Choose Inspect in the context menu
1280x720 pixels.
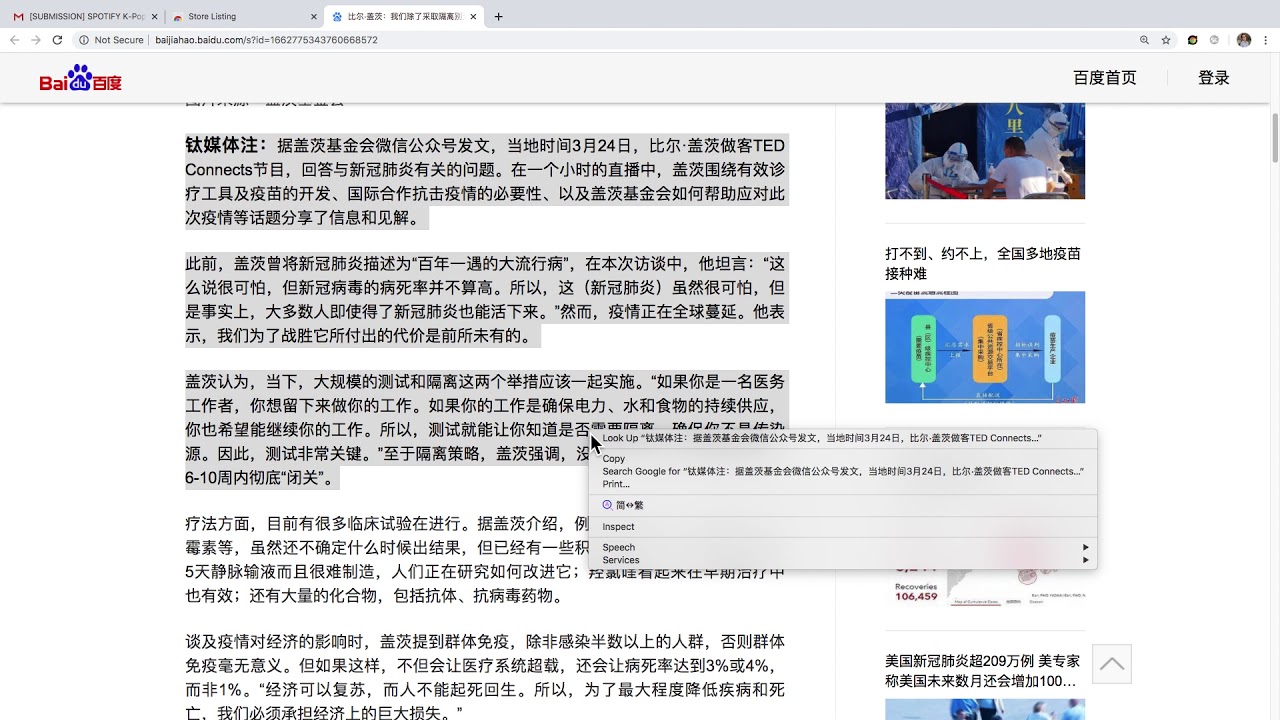(x=843, y=526)
